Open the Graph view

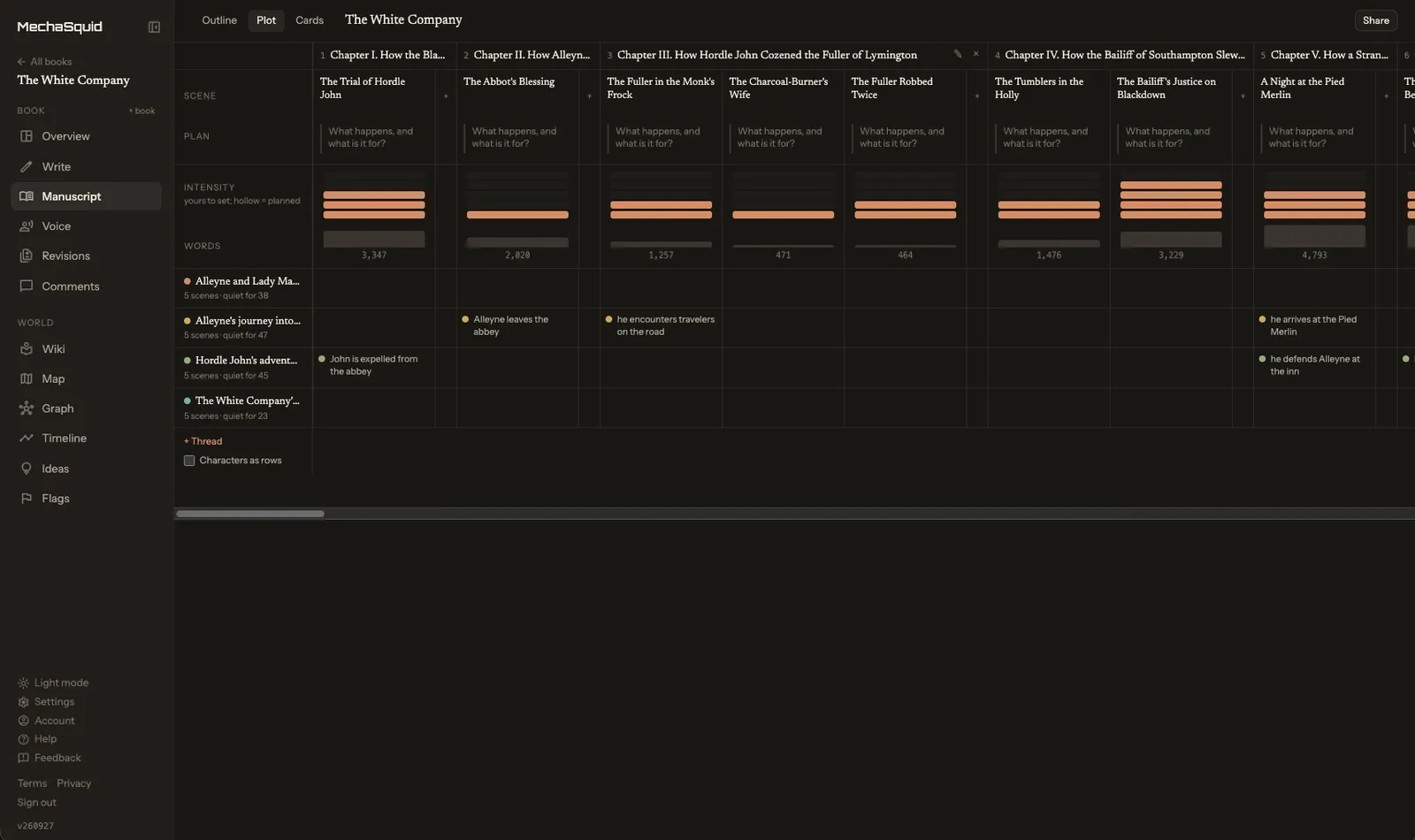[86, 409]
